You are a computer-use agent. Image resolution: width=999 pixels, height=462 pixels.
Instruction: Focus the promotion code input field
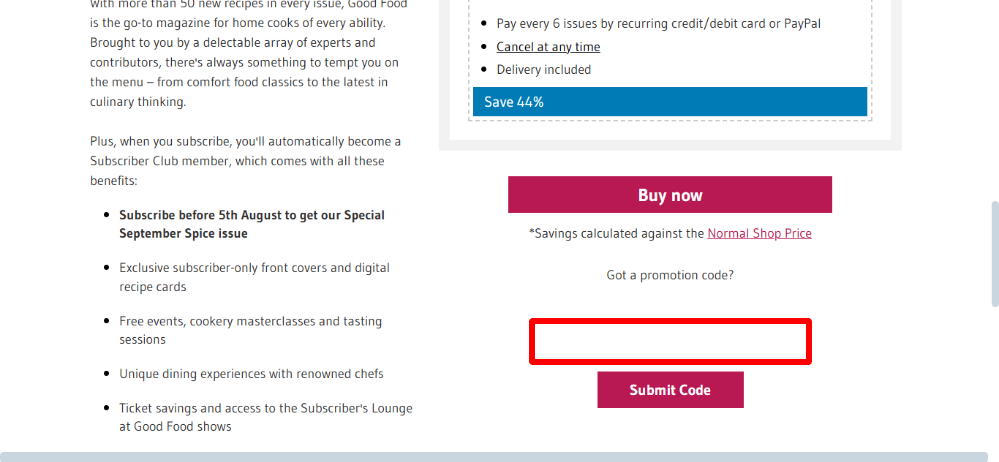click(x=670, y=342)
